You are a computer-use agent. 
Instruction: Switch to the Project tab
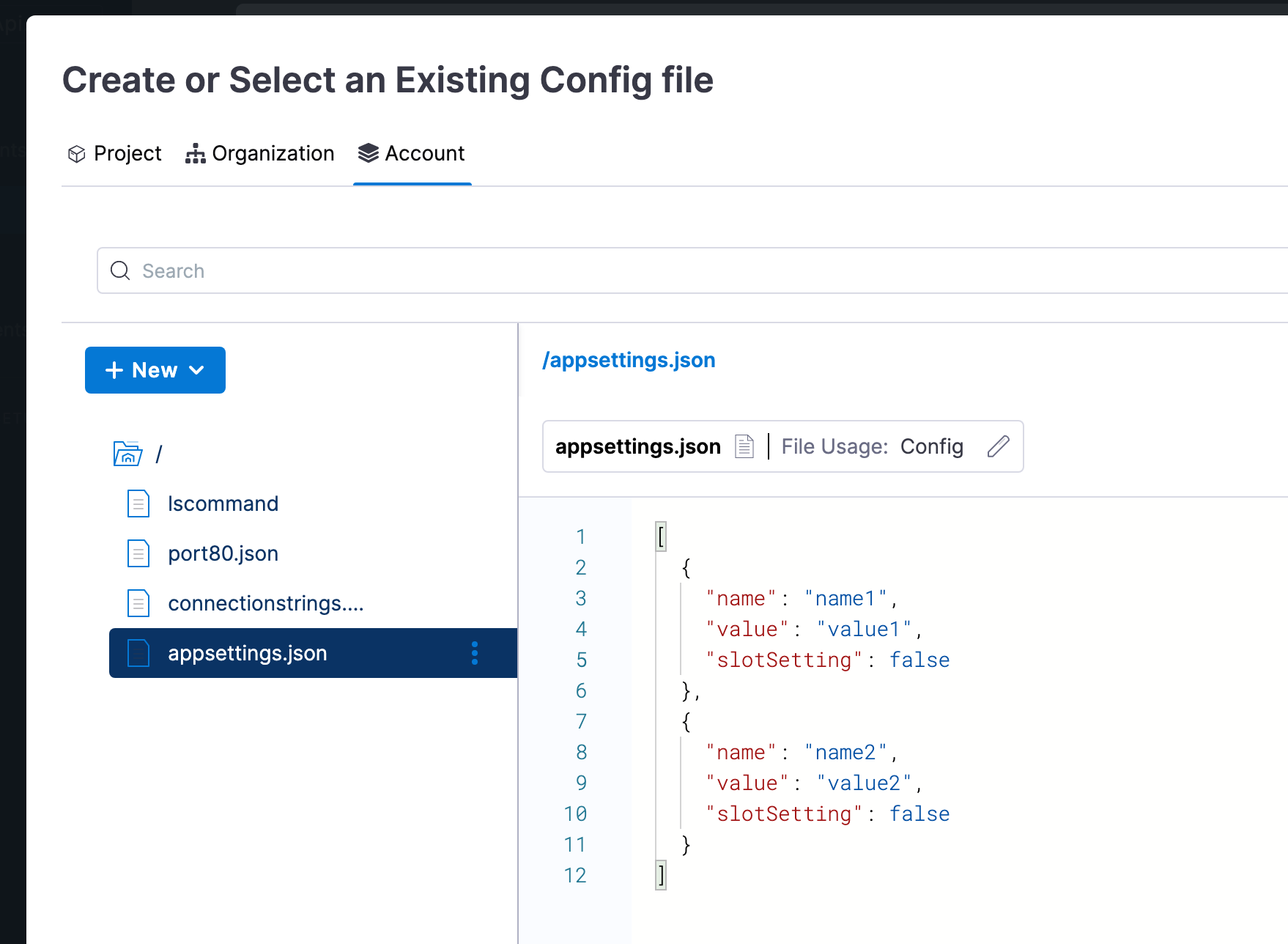(115, 153)
